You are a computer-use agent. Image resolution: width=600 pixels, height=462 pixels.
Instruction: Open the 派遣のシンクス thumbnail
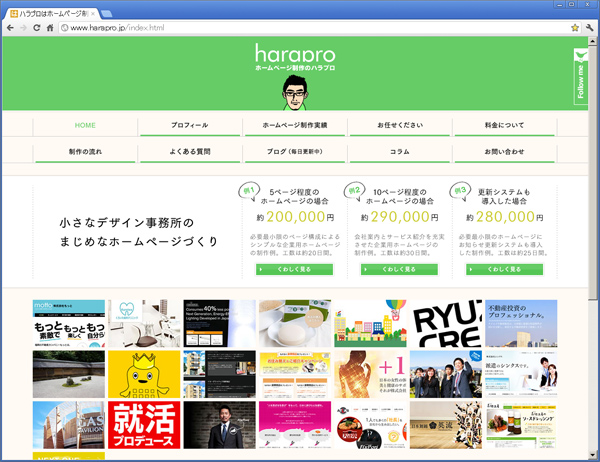tap(521, 374)
